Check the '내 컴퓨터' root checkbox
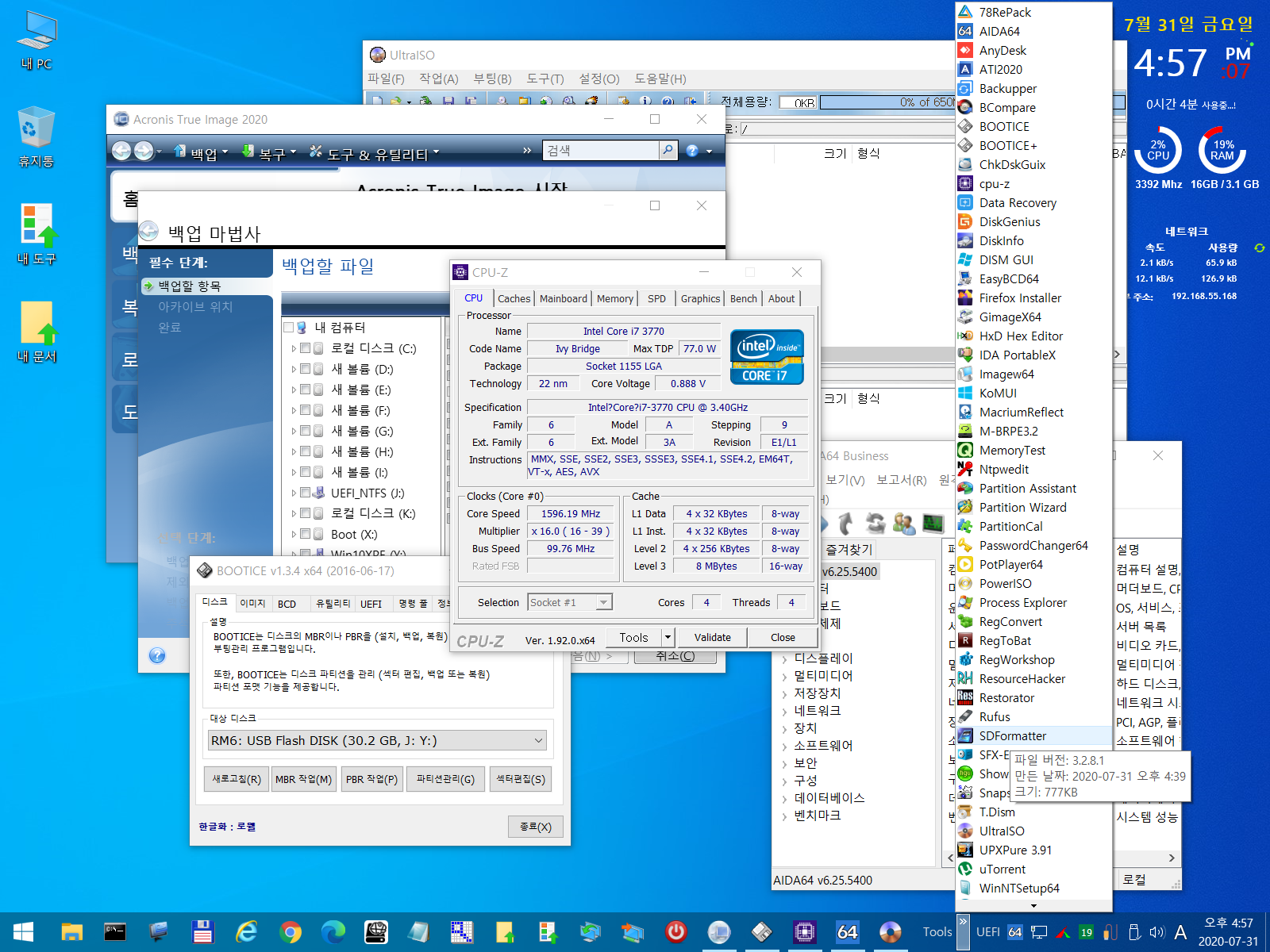The width and height of the screenshot is (1270, 952). (x=289, y=327)
